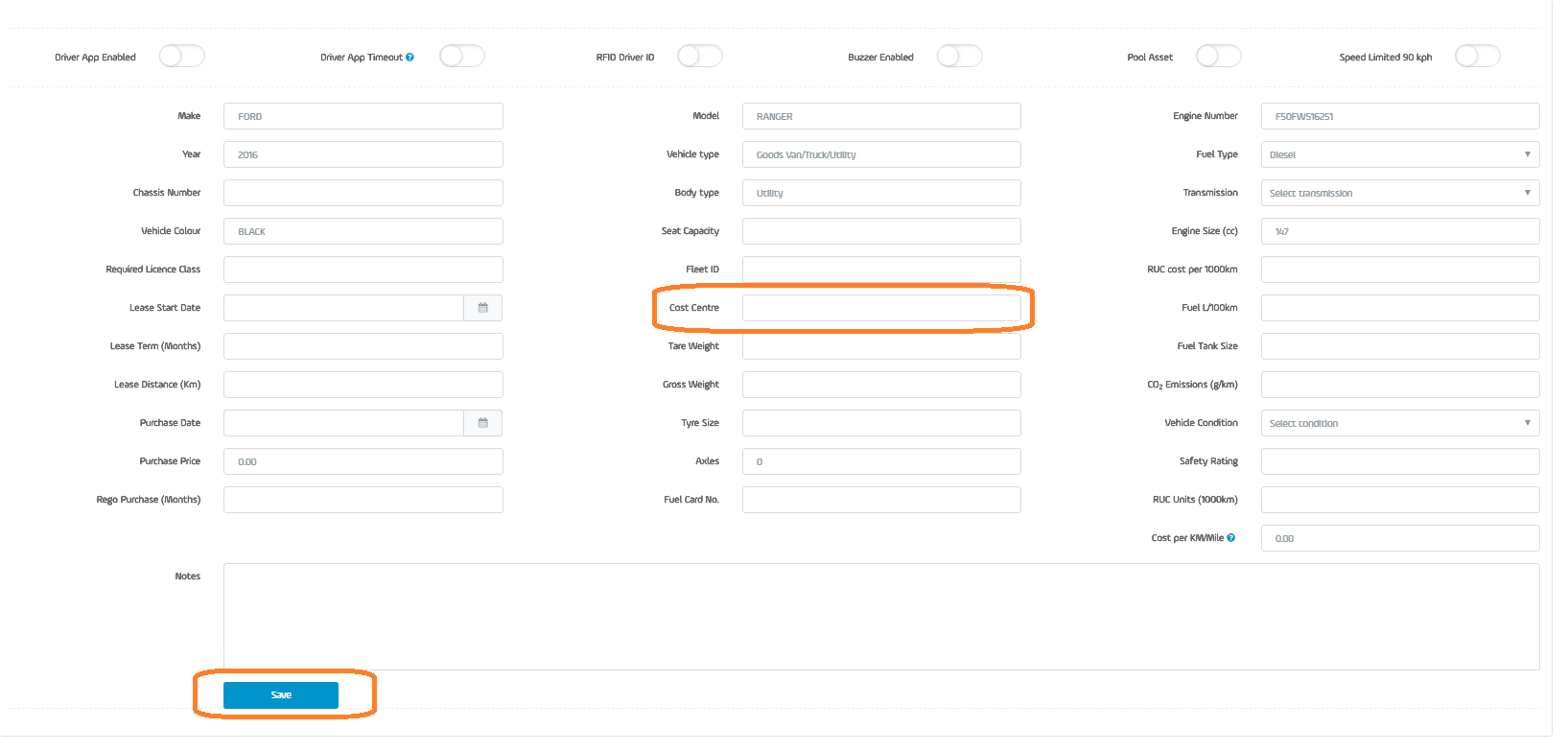Click the Fuel Card No. field
This screenshot has height=752, width=1568.
[x=881, y=500]
